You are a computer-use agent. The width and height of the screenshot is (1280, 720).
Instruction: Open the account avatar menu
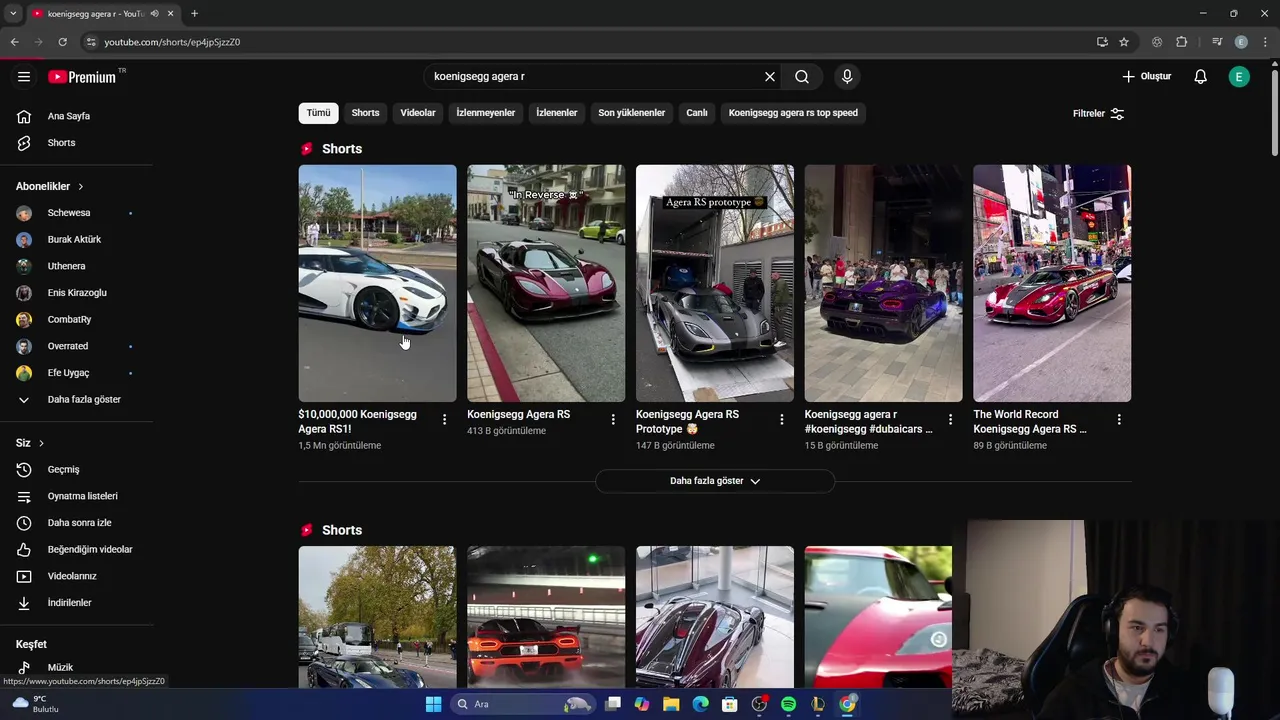[x=1239, y=76]
